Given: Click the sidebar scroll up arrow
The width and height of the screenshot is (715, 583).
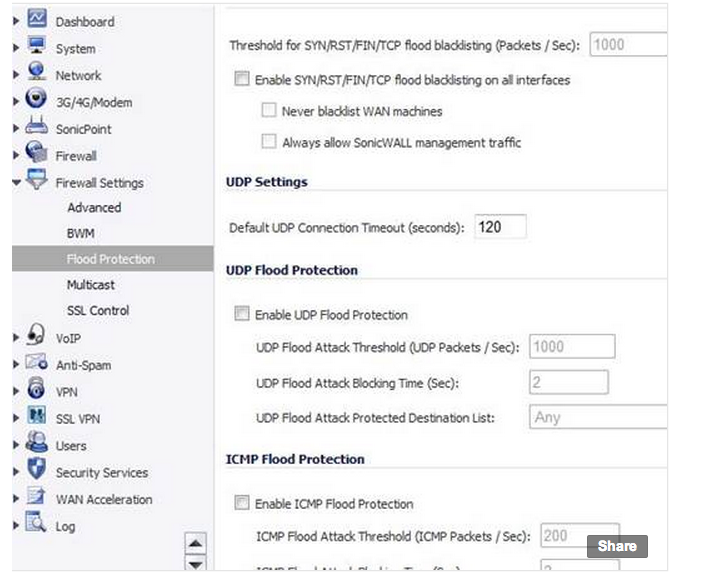Looking at the screenshot, I should (x=196, y=543).
